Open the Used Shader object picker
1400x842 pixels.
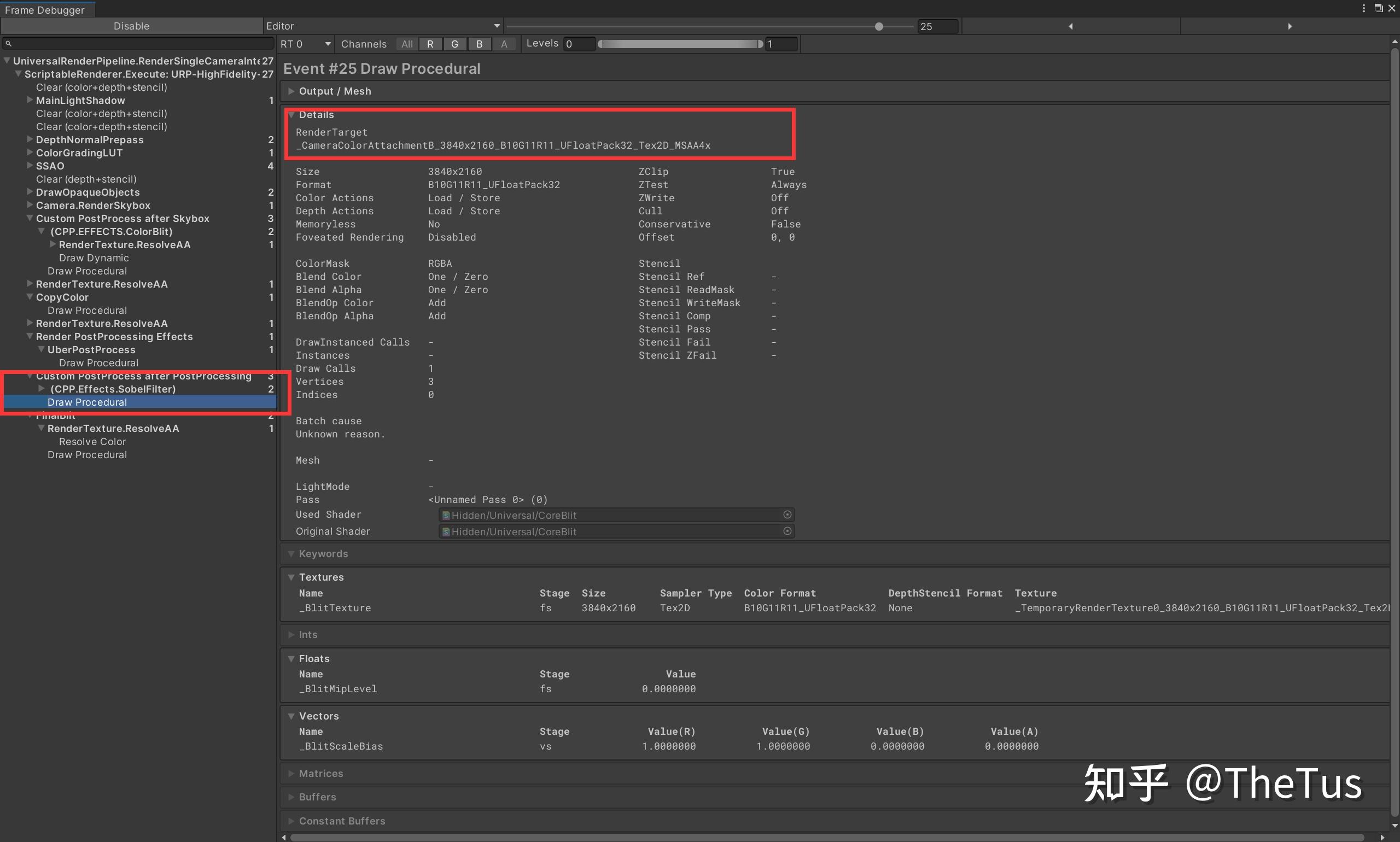(x=787, y=514)
